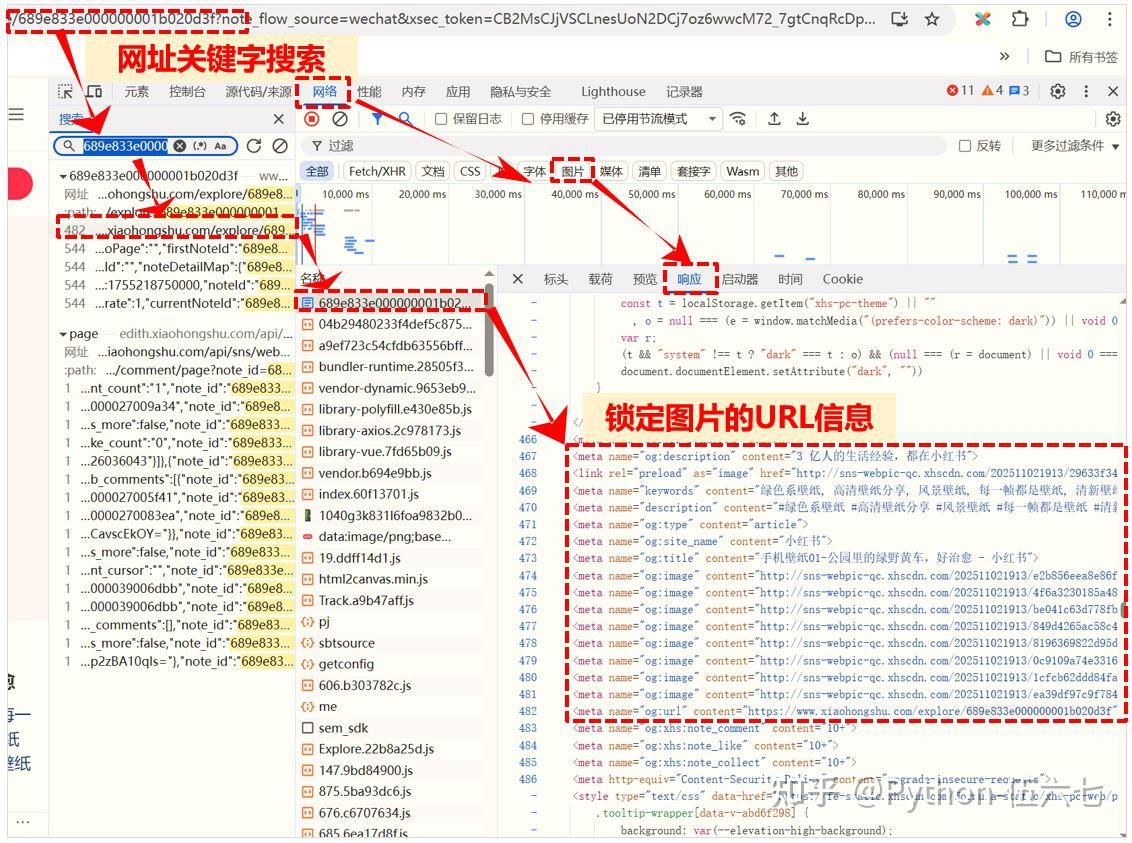1132x843 pixels.
Task: Click the import HAR upload icon
Action: (x=774, y=119)
